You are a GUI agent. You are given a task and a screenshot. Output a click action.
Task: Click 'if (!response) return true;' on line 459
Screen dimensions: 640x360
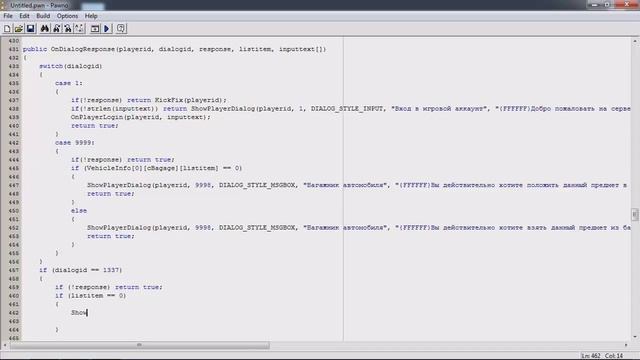[109, 287]
